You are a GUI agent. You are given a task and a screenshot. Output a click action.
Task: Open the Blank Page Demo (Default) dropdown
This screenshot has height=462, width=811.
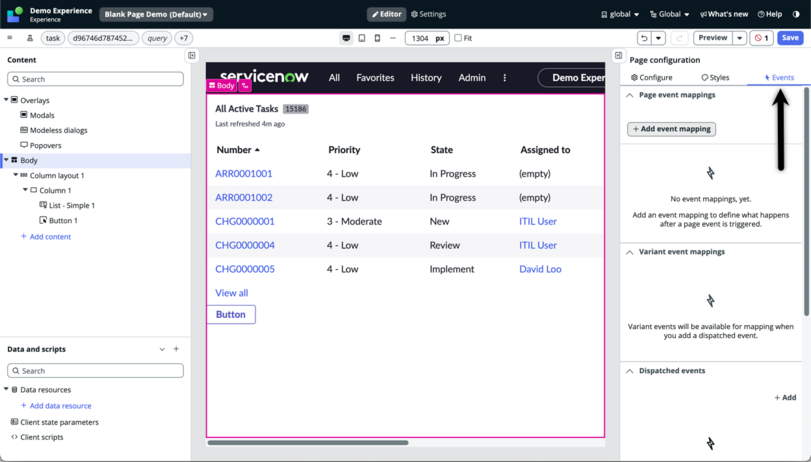(x=156, y=14)
